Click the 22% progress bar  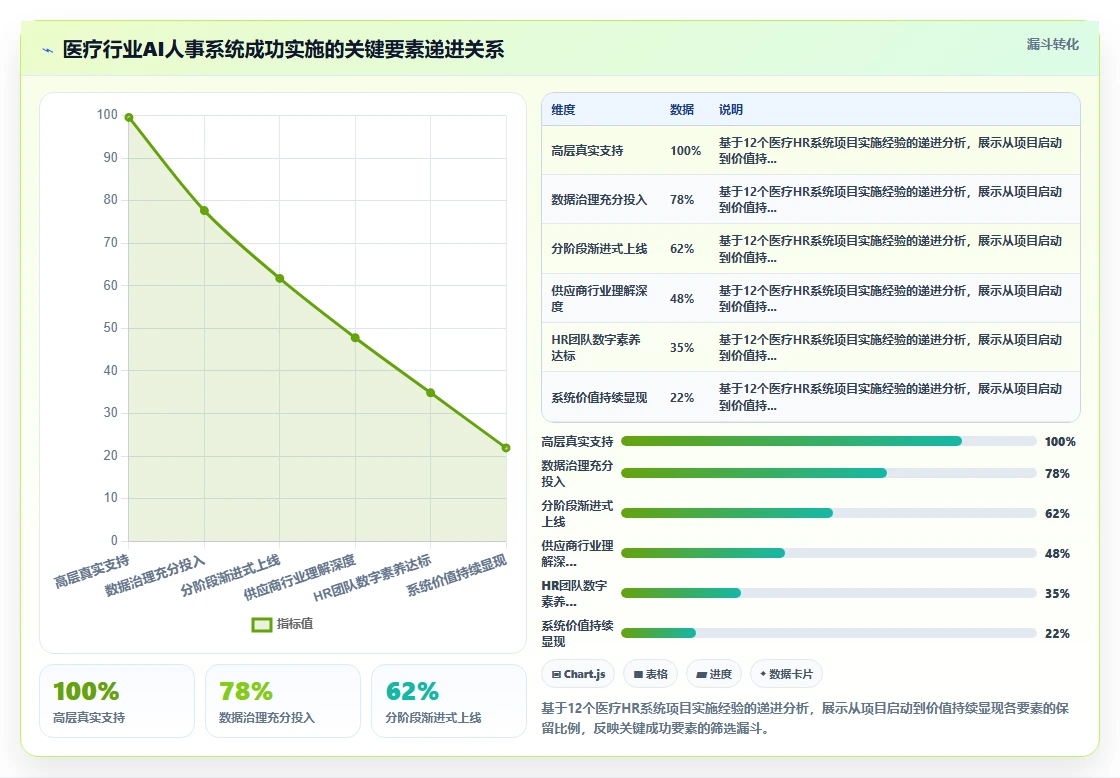coord(829,633)
